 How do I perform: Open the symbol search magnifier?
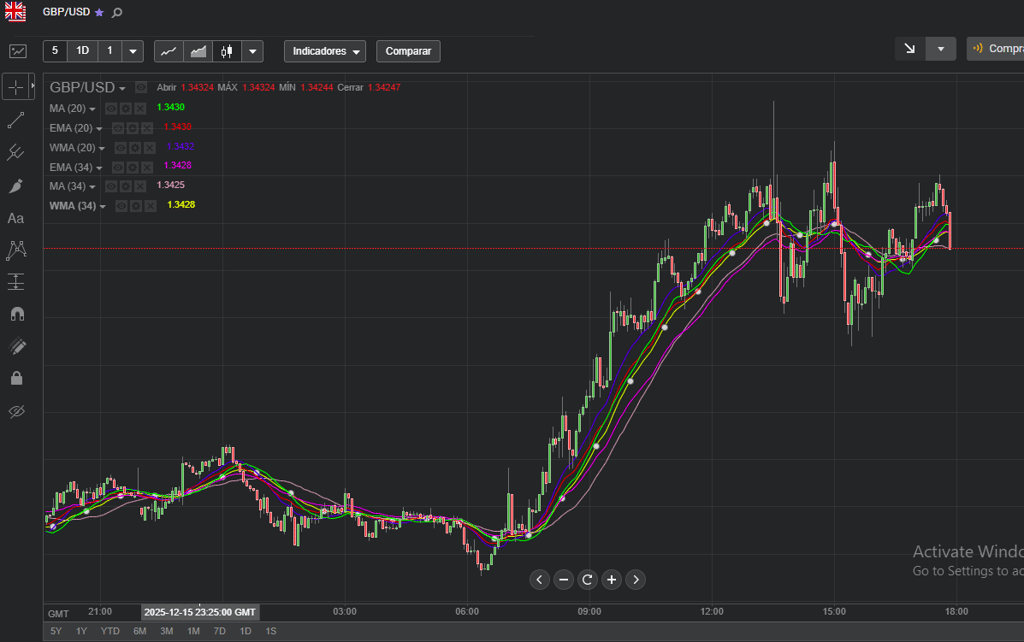click(x=117, y=12)
